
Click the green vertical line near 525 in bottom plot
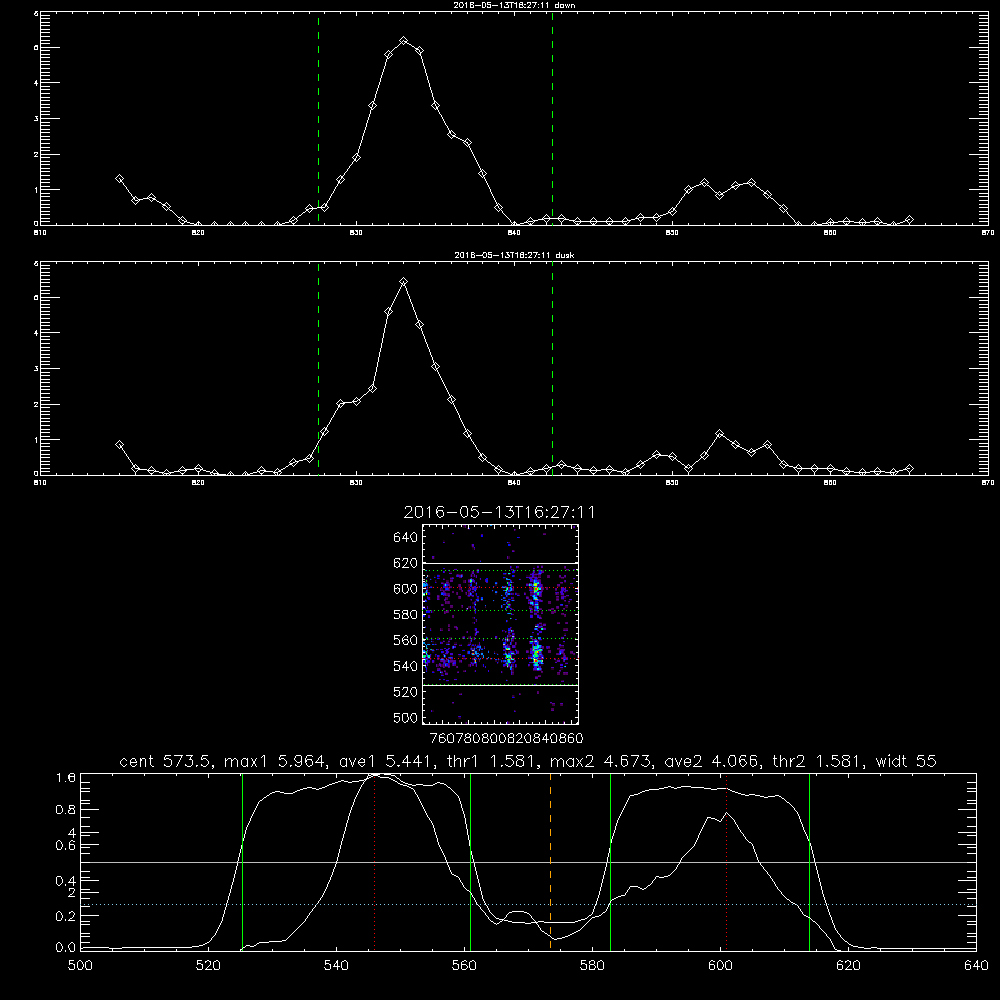click(242, 862)
